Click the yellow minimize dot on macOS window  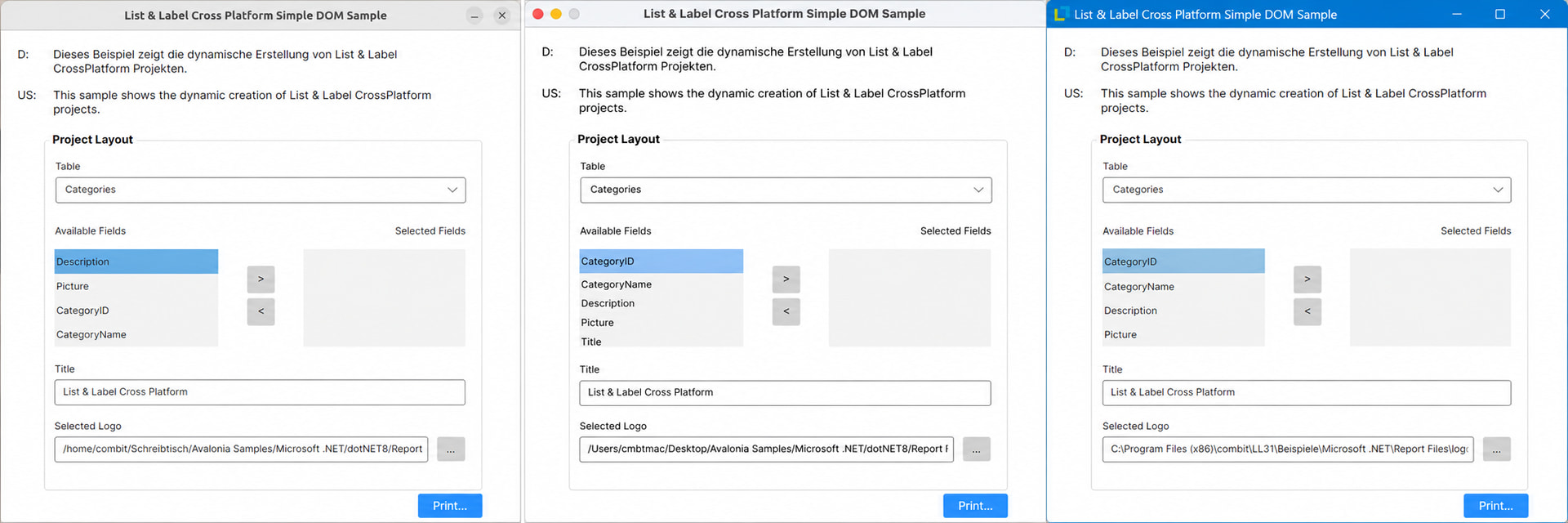tap(556, 14)
